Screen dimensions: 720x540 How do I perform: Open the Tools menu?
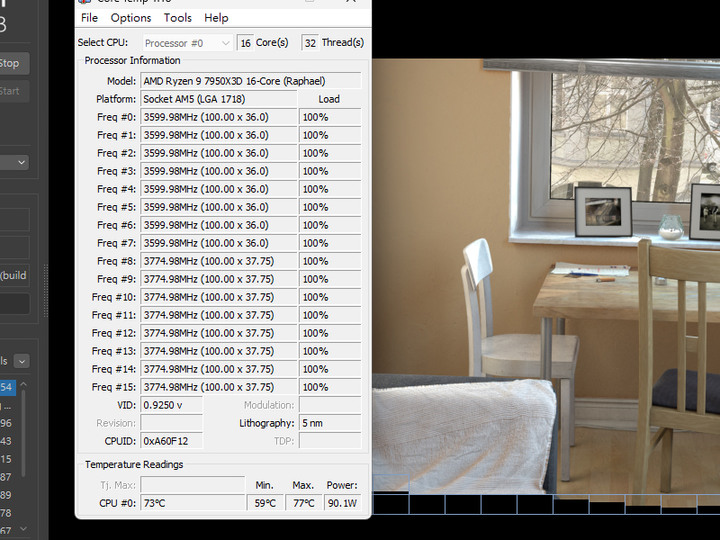[178, 18]
